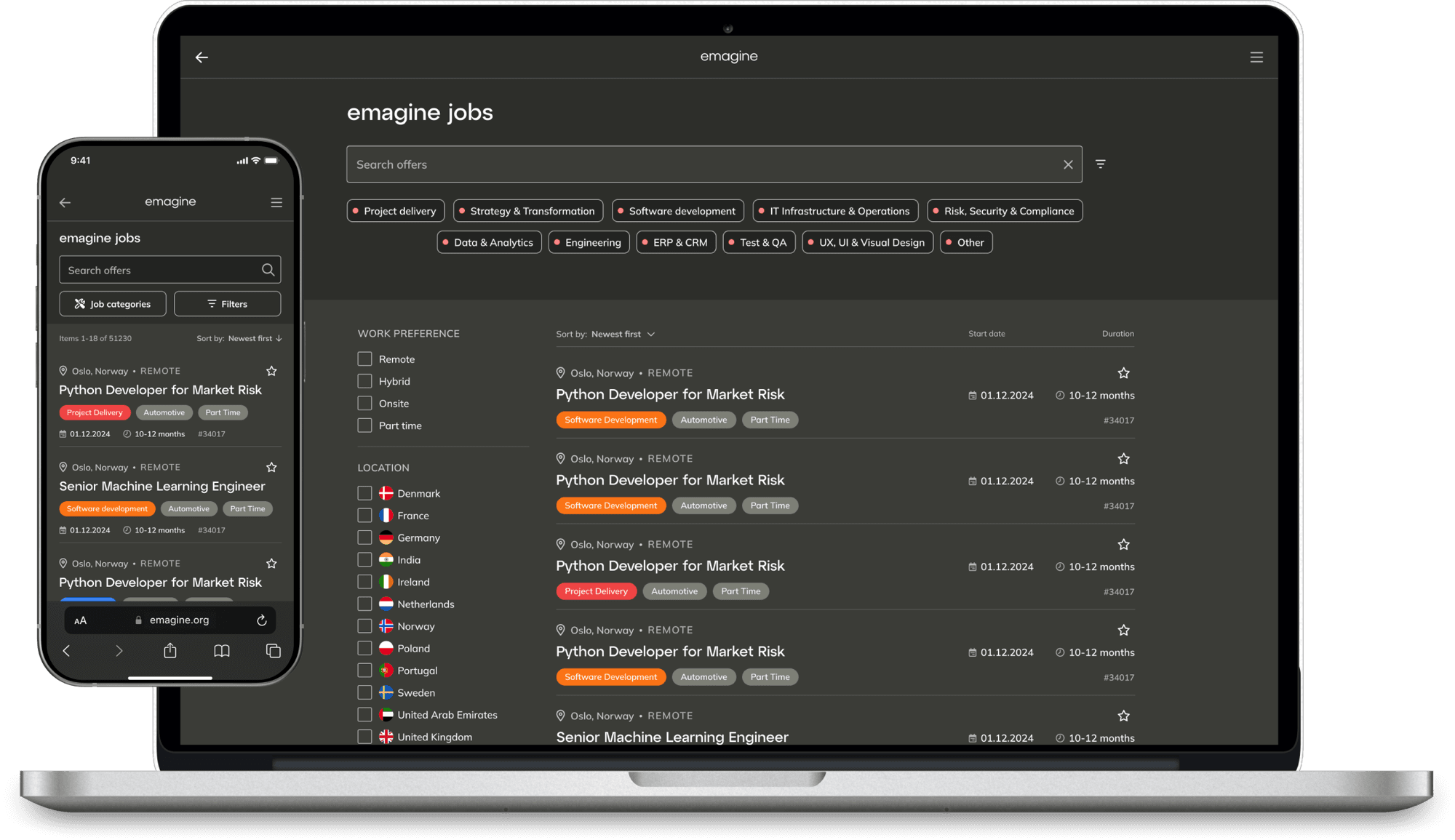Viewport: 1455px width, 840px height.
Task: Select the Software development category chip
Action: click(x=678, y=211)
